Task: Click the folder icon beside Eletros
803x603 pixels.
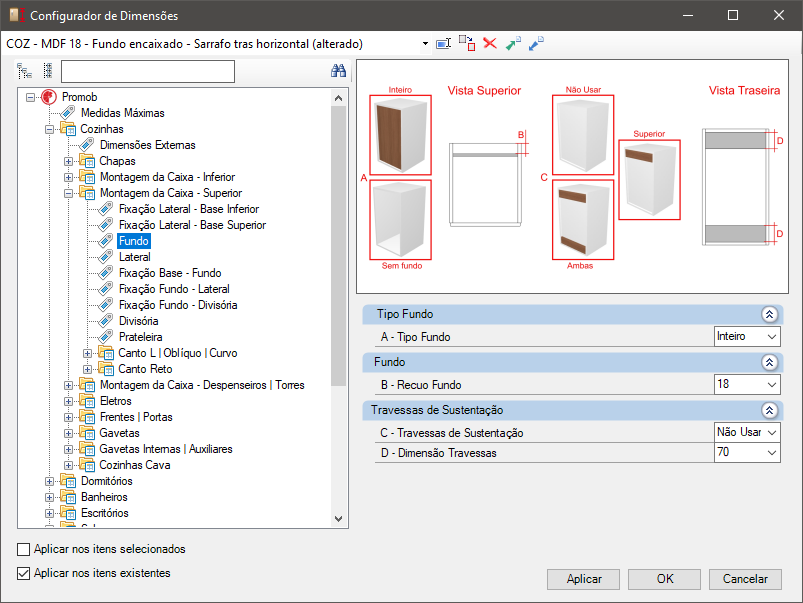Action: point(87,401)
